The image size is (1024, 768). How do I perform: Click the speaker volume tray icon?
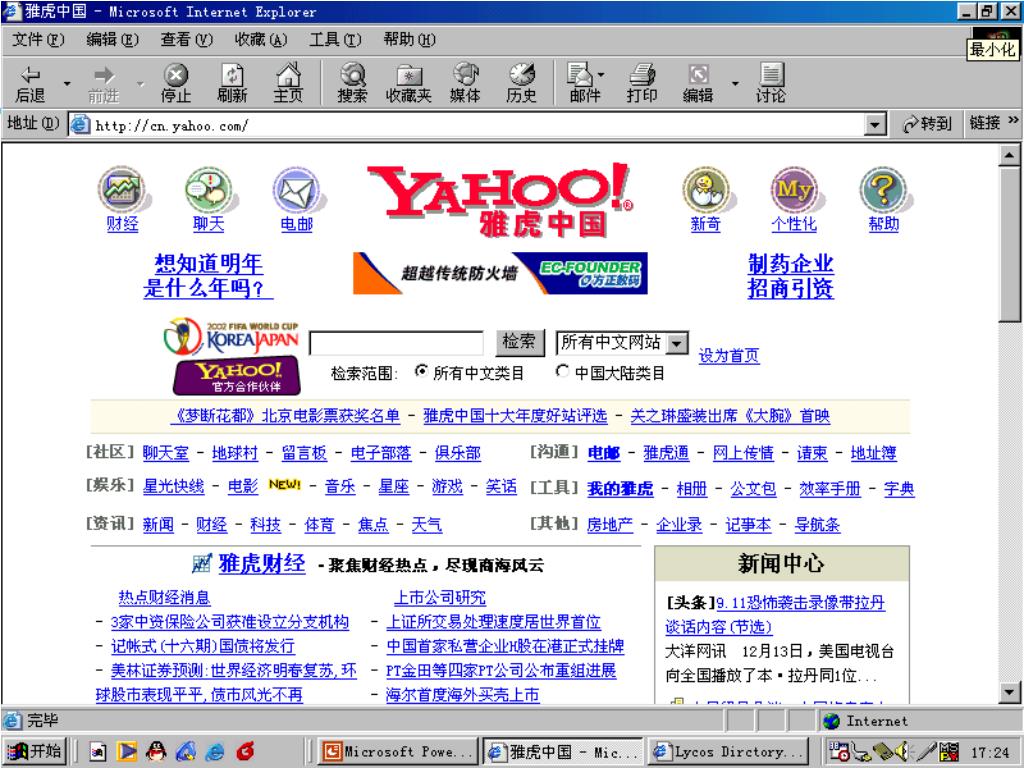(x=903, y=752)
